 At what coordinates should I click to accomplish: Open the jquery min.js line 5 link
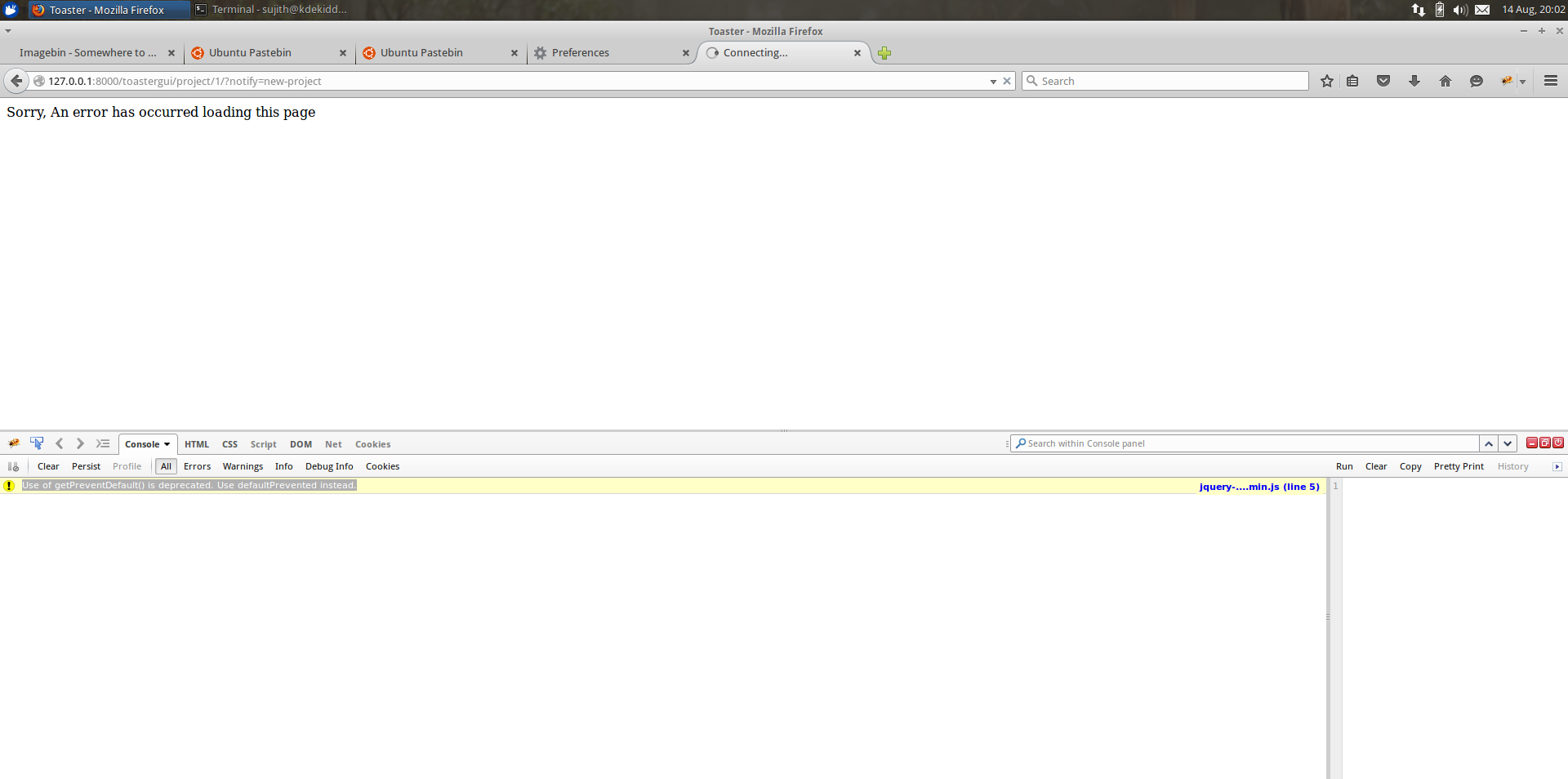pos(1259,487)
